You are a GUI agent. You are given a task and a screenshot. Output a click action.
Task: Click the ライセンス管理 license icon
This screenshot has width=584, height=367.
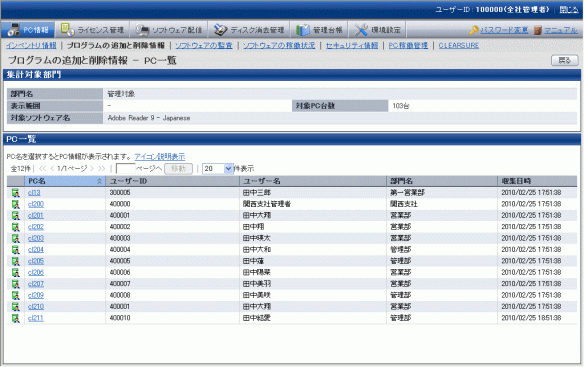click(67, 29)
